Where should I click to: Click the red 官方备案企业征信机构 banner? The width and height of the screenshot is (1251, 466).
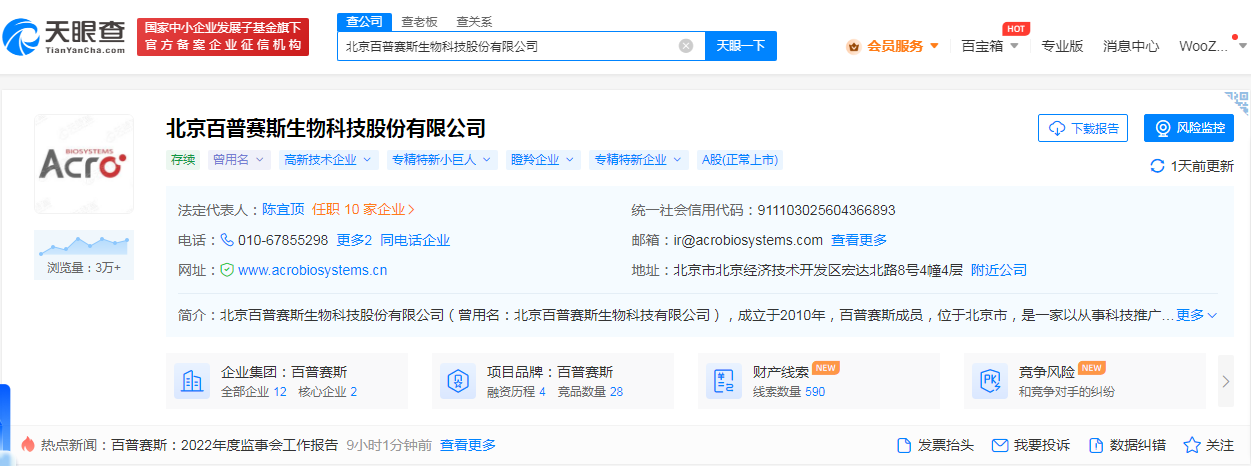pos(223,37)
